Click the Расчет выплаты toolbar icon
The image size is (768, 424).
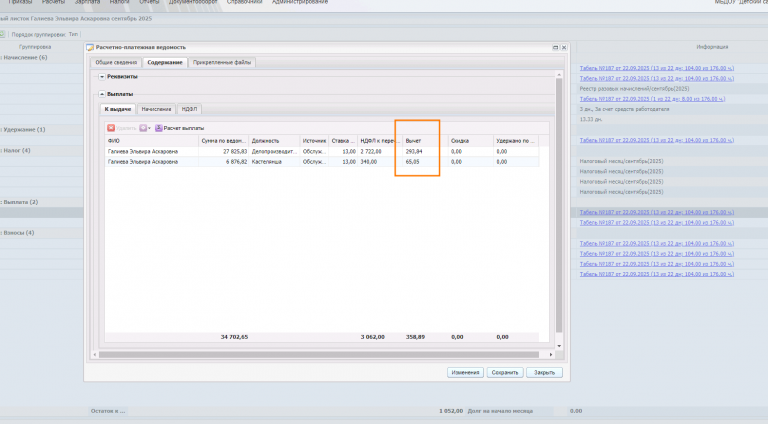click(x=159, y=128)
